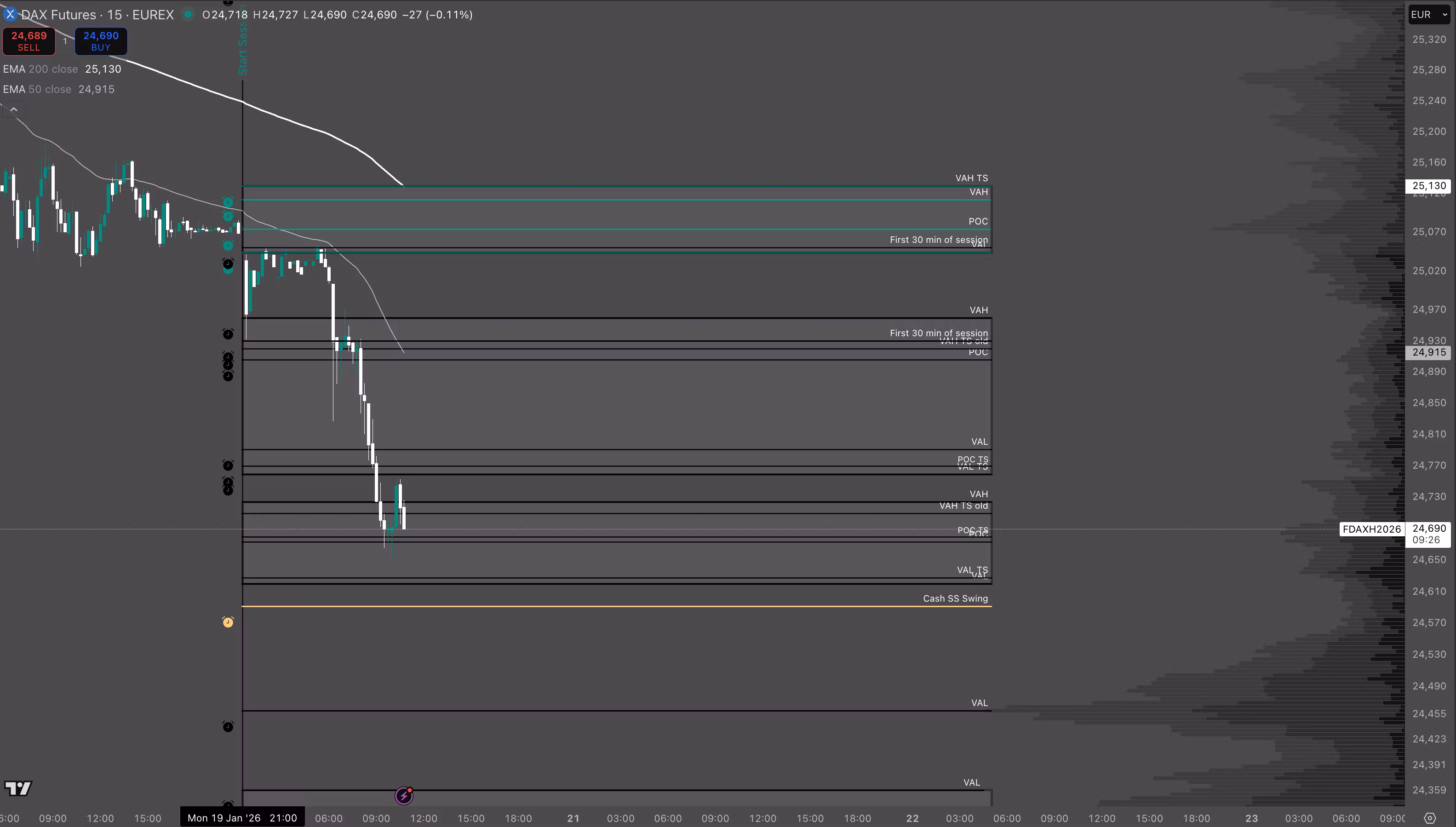Click the current price 24,690 axis label

(1429, 528)
